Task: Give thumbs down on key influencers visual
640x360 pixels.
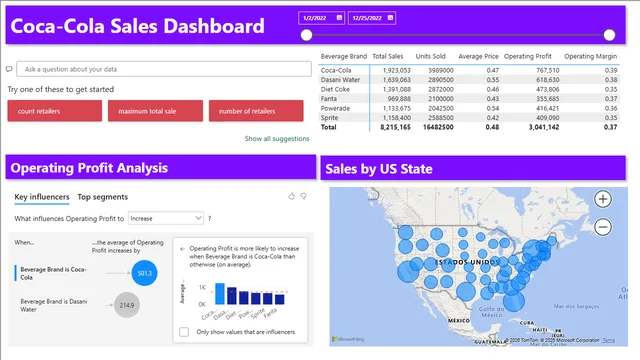Action: [304, 196]
